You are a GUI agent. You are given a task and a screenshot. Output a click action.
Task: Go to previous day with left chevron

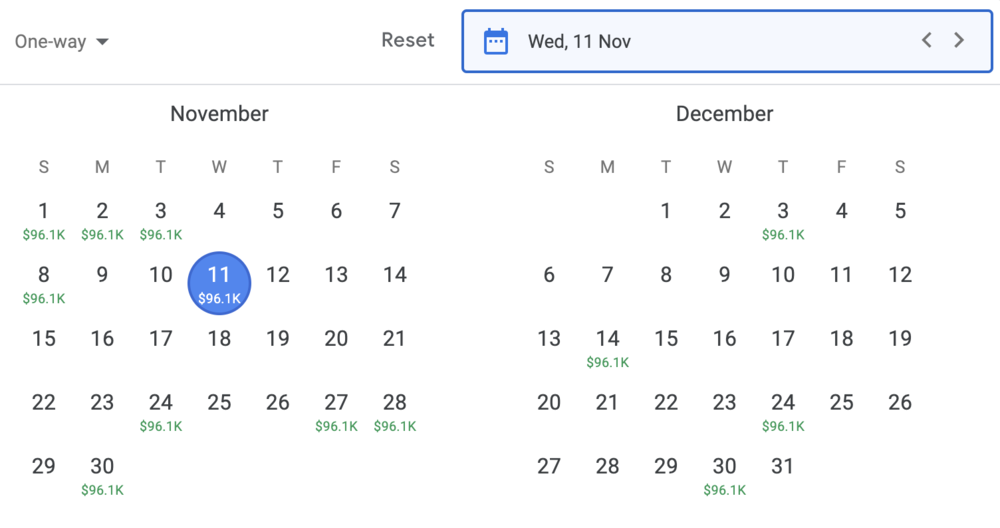927,41
